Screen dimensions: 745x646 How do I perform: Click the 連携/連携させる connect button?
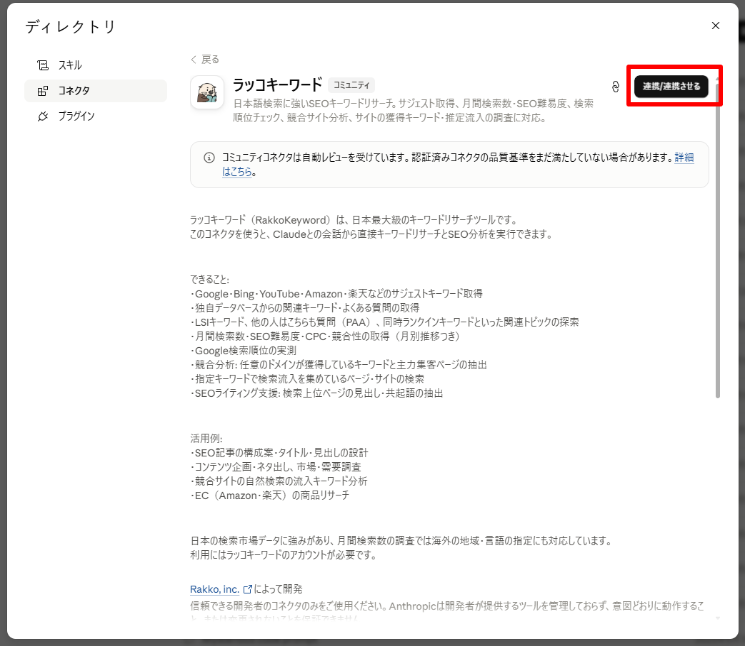[x=671, y=86]
